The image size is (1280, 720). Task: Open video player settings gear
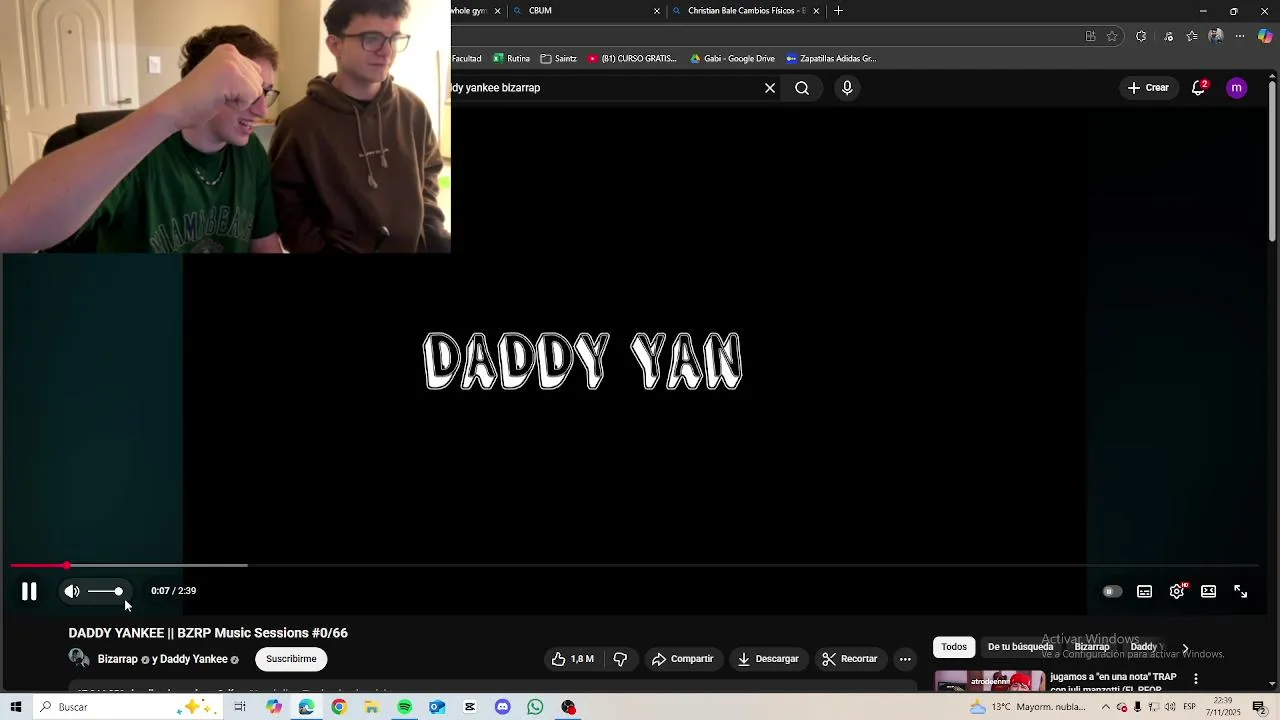tap(1177, 592)
